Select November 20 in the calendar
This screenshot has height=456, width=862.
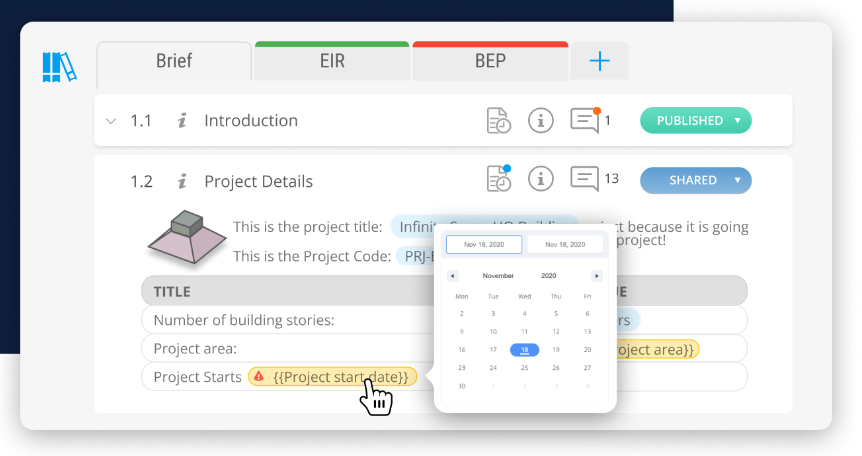click(x=587, y=350)
